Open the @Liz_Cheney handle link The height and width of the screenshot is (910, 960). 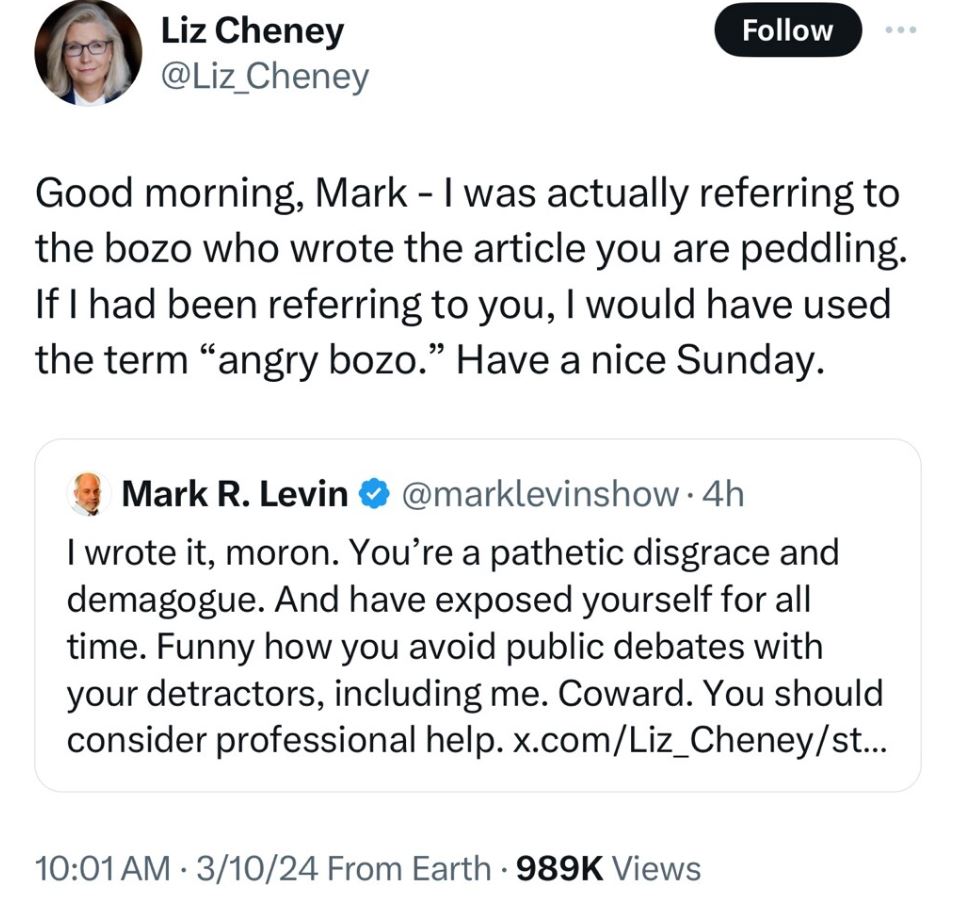pos(264,77)
